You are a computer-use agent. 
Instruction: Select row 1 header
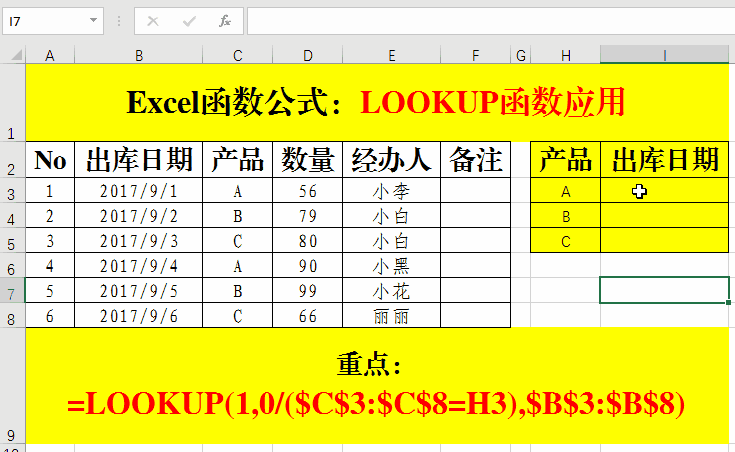tap(12, 103)
